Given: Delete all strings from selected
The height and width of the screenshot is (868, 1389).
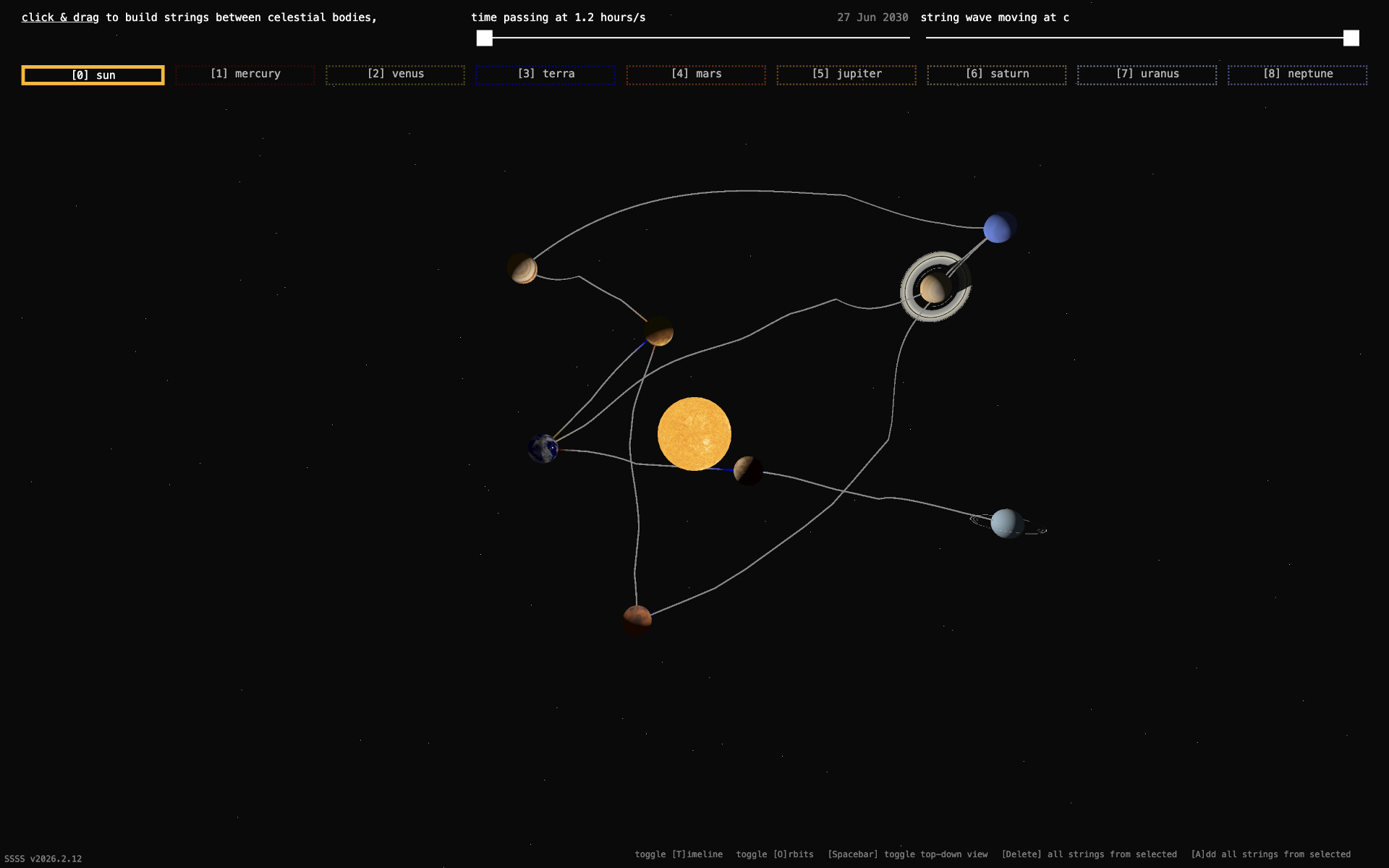Looking at the screenshot, I should click(x=1089, y=854).
